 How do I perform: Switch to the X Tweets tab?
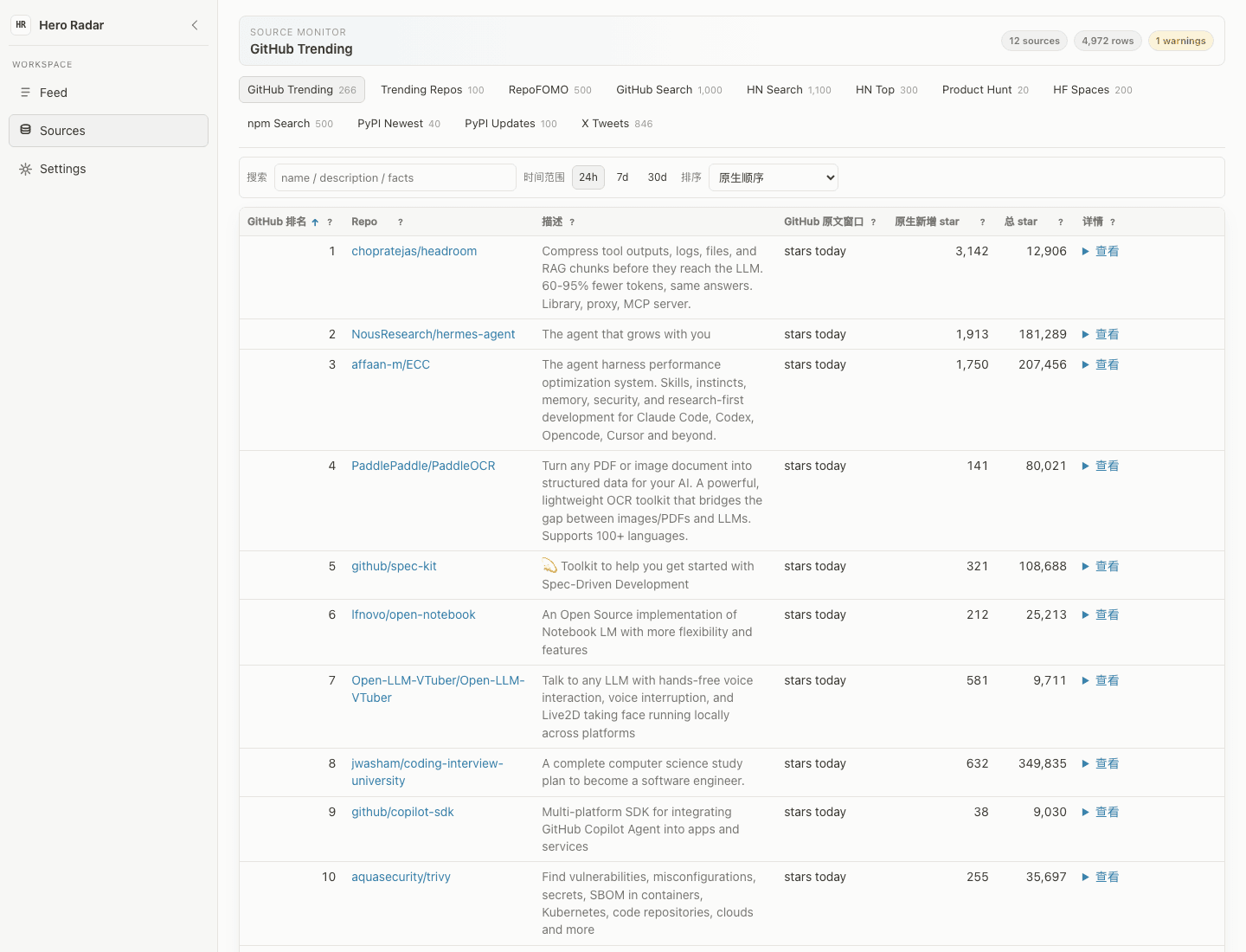point(617,124)
